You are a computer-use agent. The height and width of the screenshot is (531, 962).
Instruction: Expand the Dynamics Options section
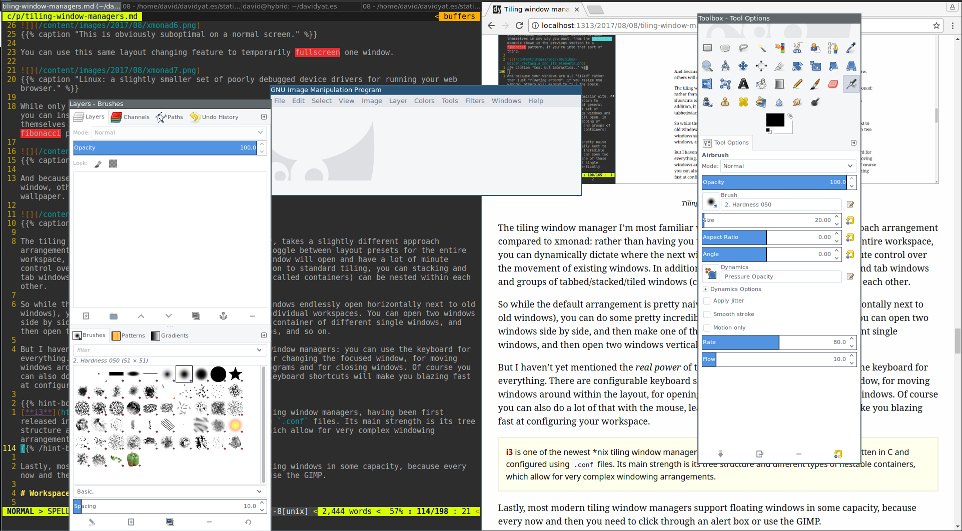(x=706, y=289)
